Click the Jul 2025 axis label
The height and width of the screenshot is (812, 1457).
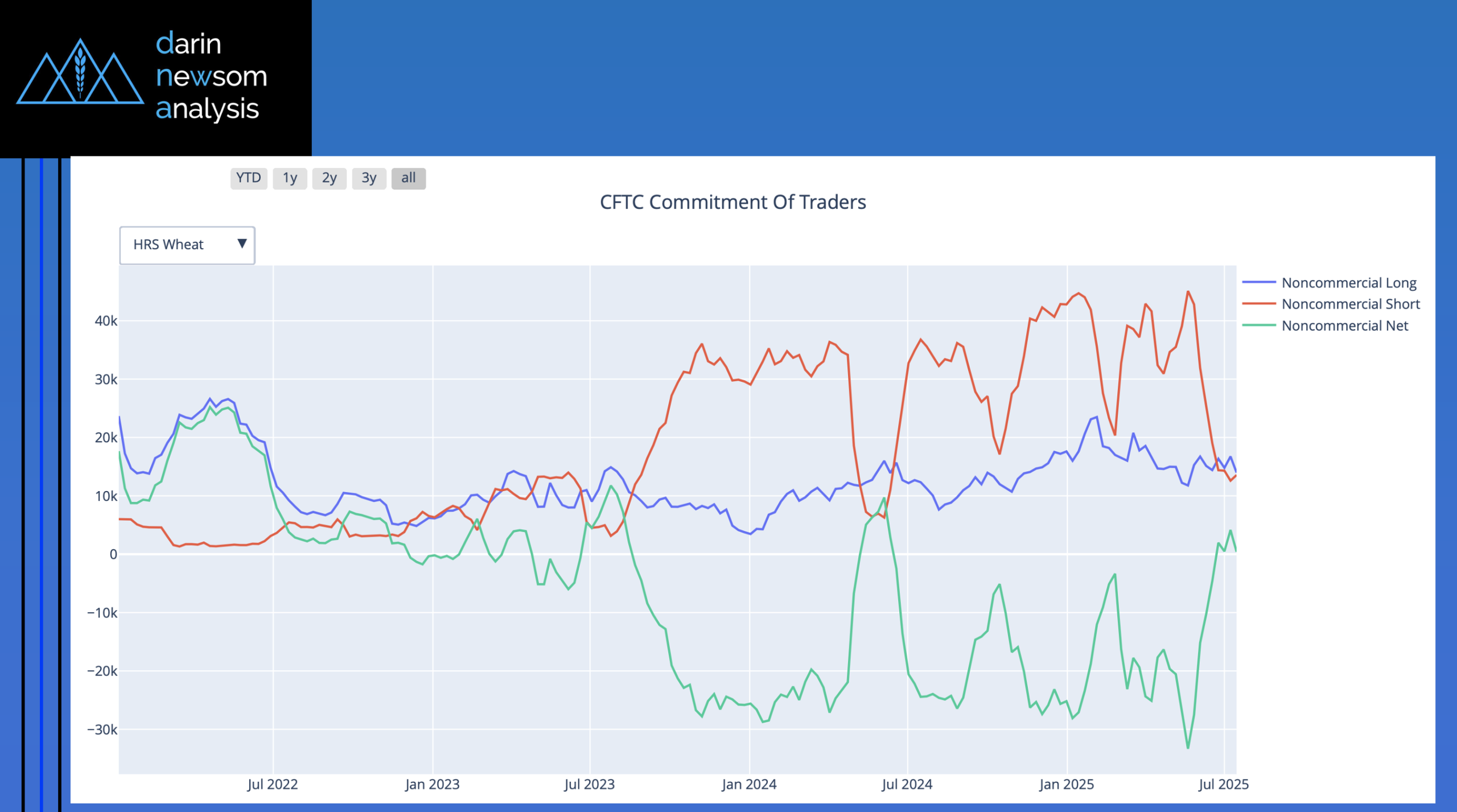coord(1223,784)
